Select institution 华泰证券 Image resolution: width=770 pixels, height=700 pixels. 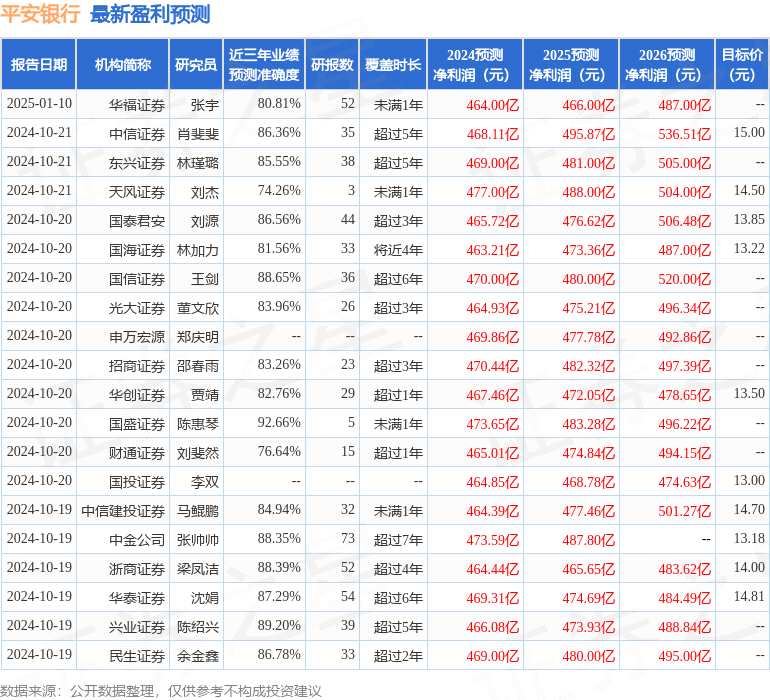pos(137,597)
